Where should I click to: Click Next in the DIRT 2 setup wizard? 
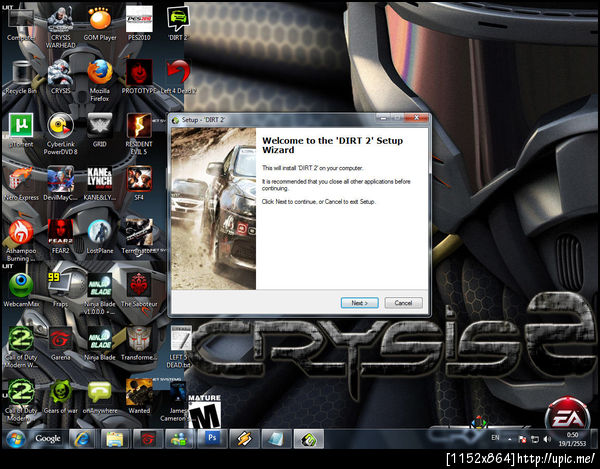coord(359,303)
